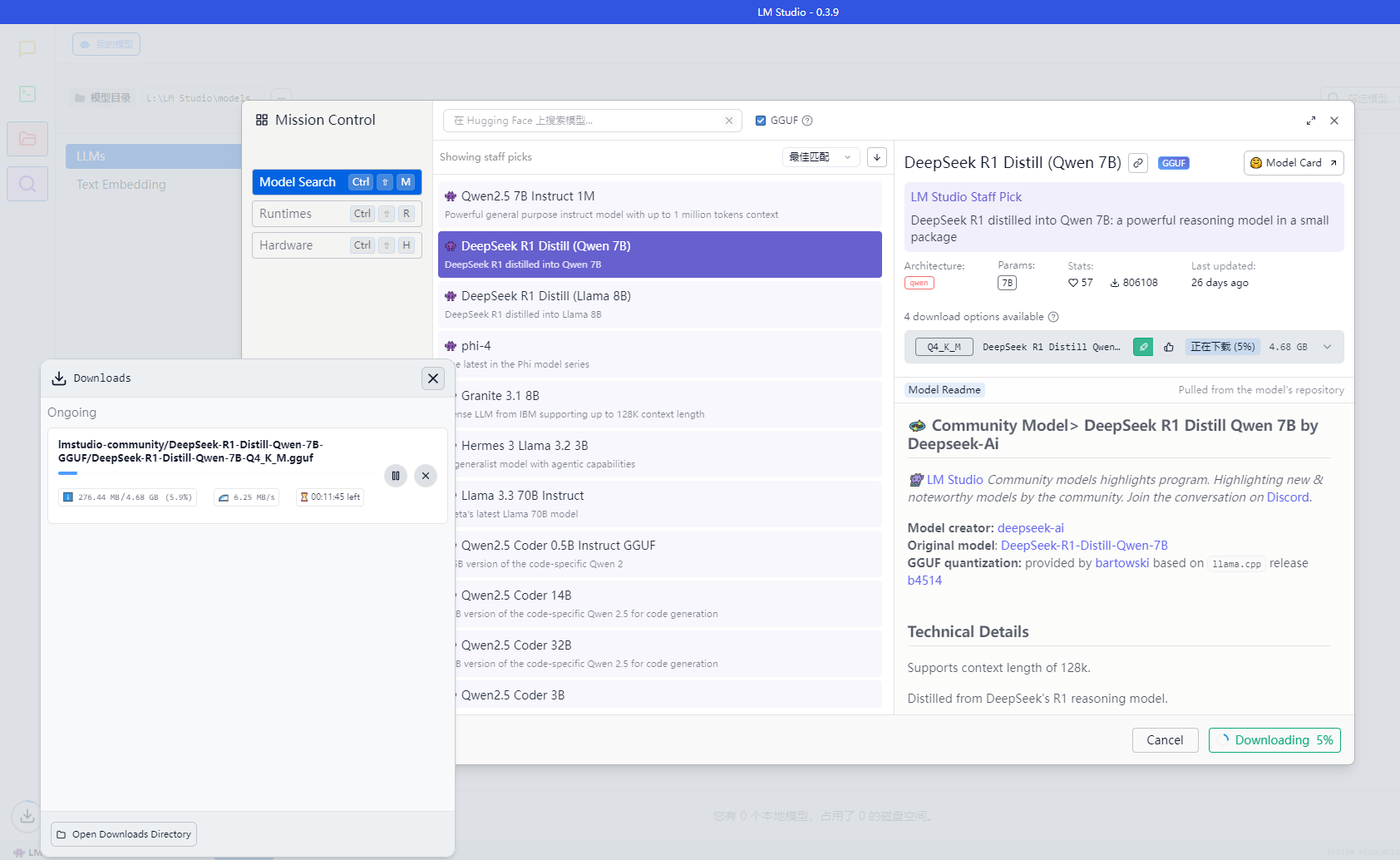The height and width of the screenshot is (860, 1400).
Task: Toggle the GGUF checkbox
Action: (761, 121)
